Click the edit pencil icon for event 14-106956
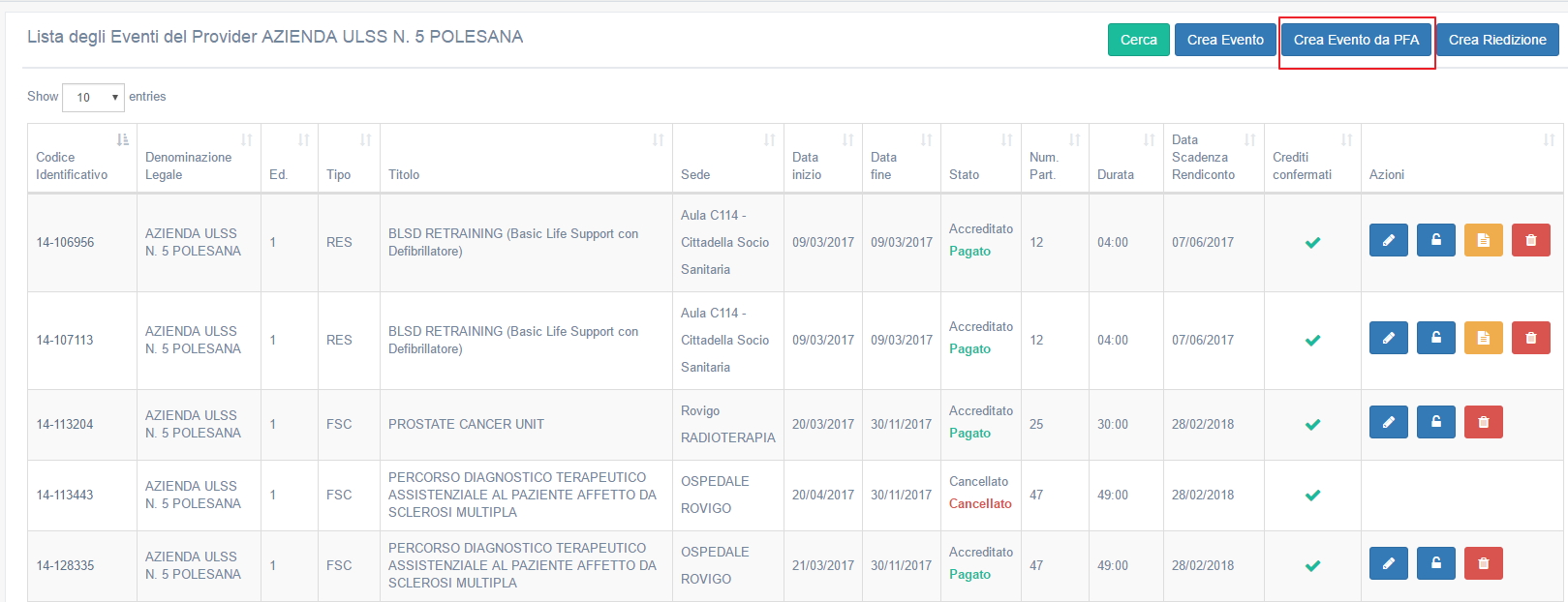The image size is (1568, 602). 1388,240
